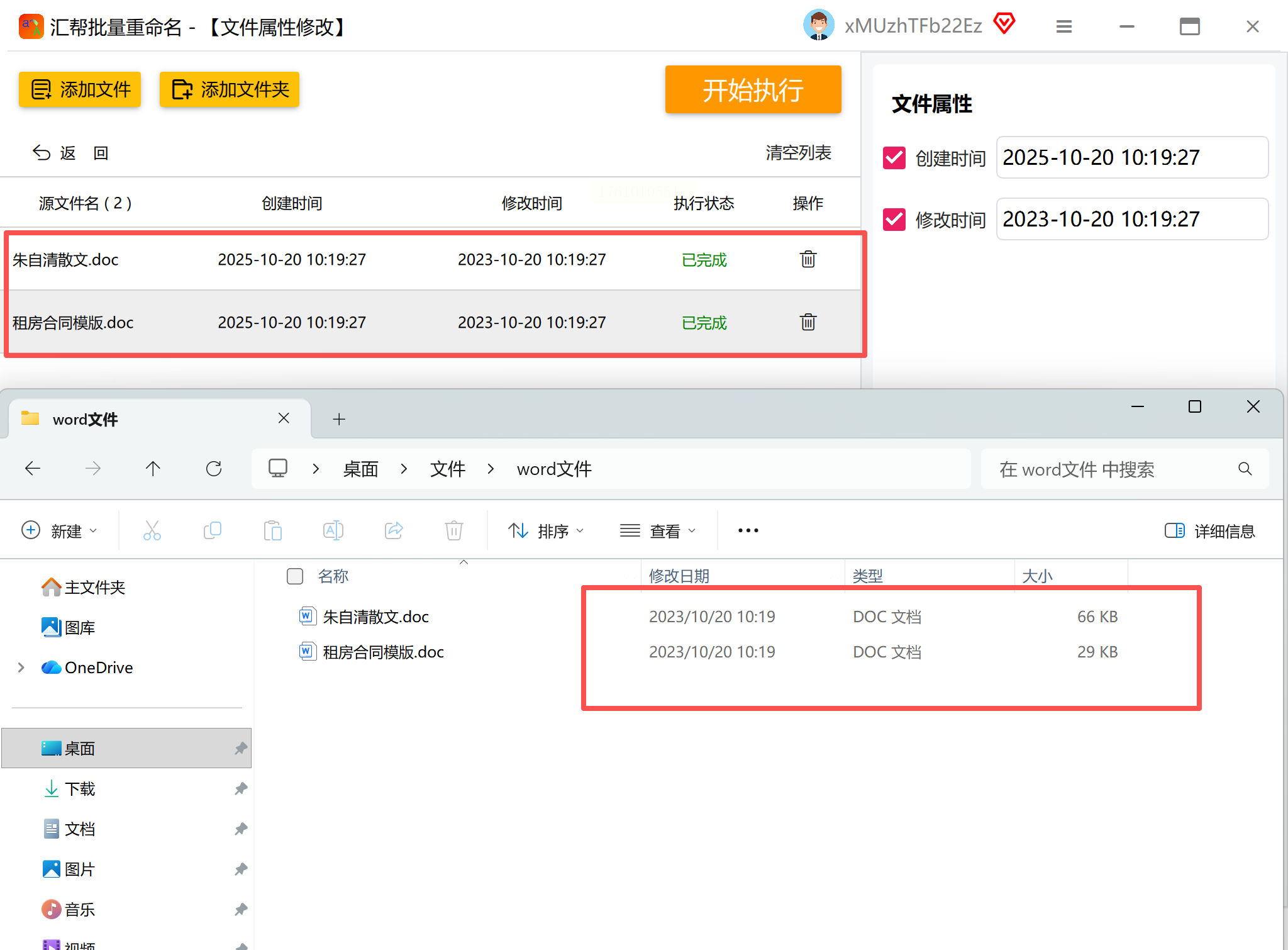Viewport: 1288px width, 950px height.
Task: Click the user avatar icon
Action: [818, 26]
